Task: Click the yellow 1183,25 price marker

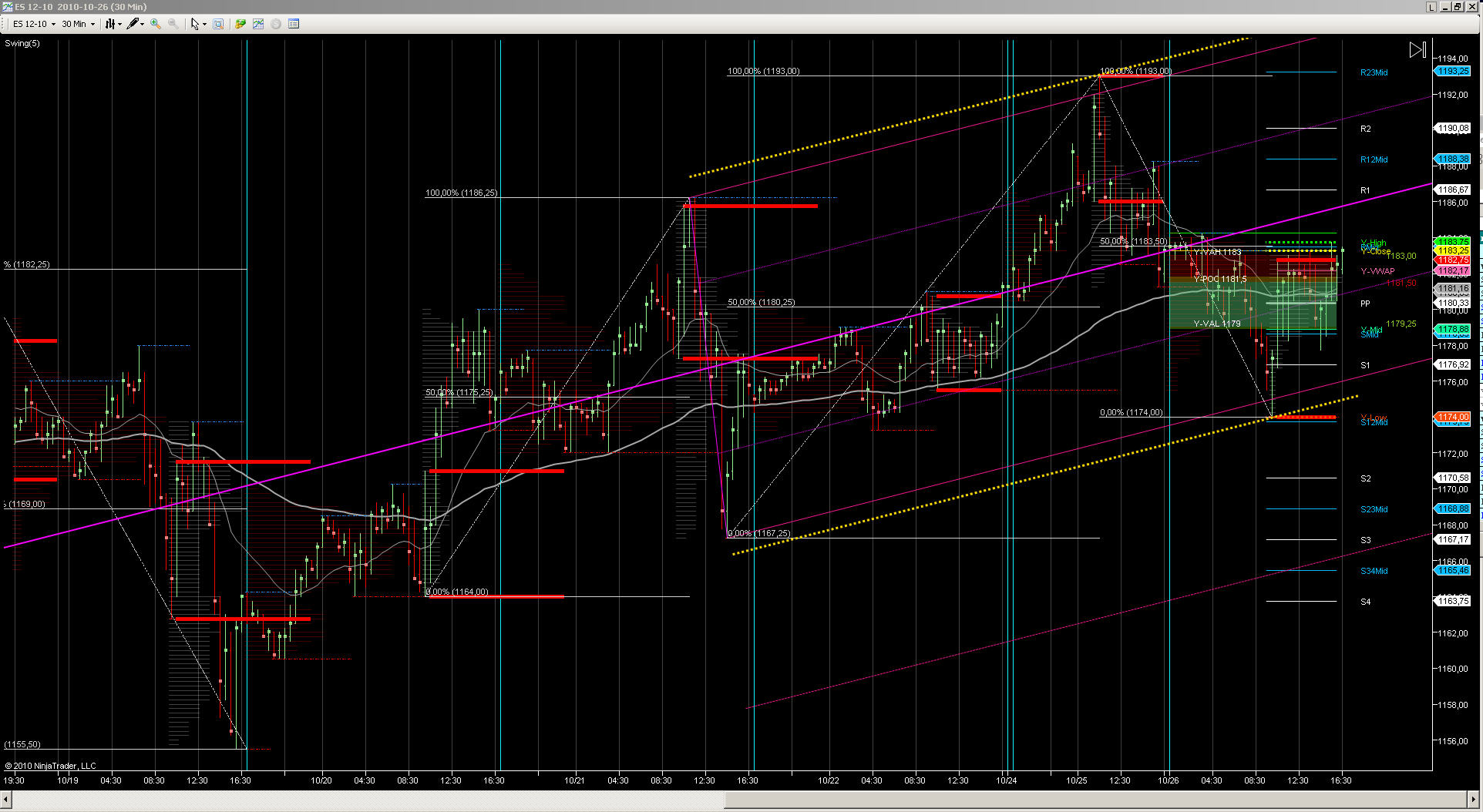Action: click(x=1452, y=250)
